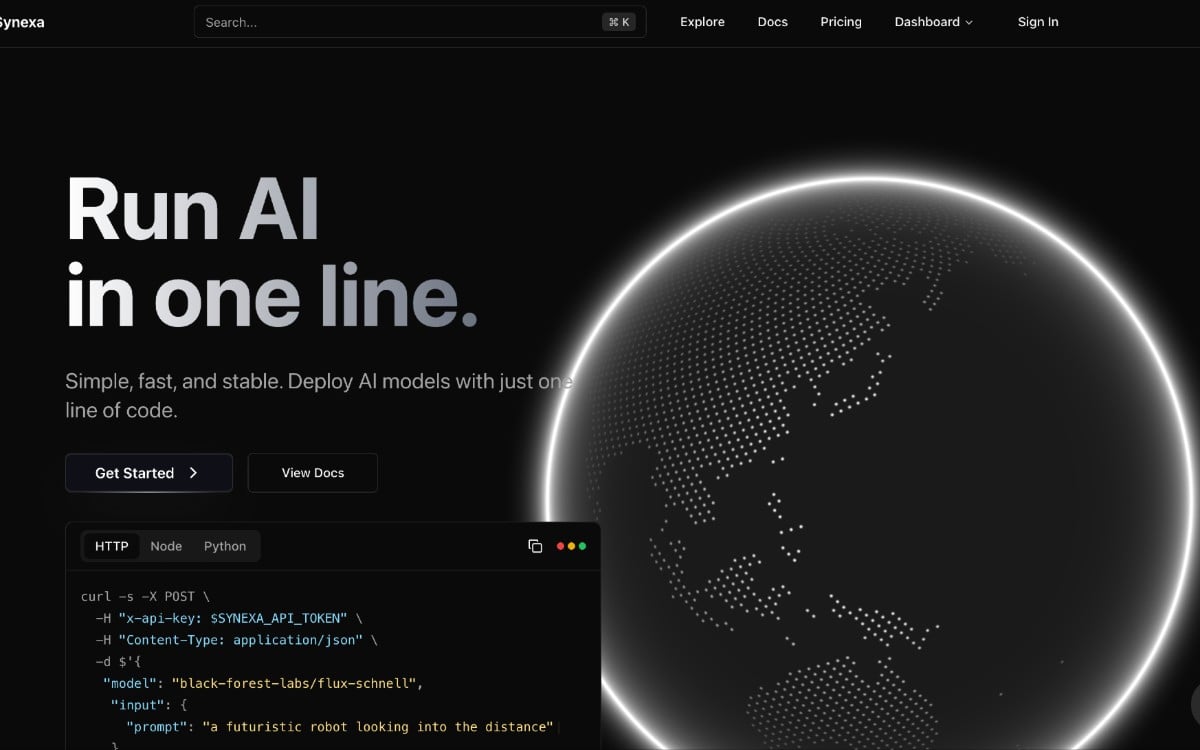Click the arrow icon inside Get Started
This screenshot has height=750, width=1200.
pos(194,473)
